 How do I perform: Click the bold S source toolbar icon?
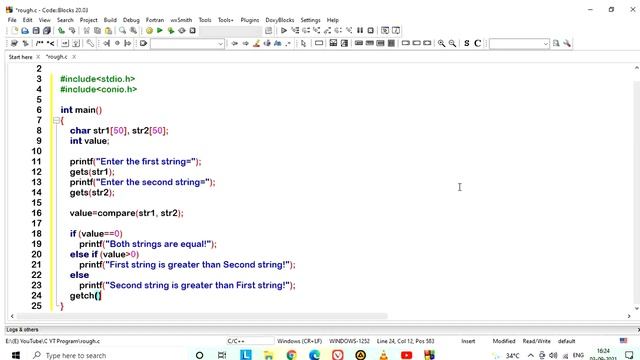467,43
